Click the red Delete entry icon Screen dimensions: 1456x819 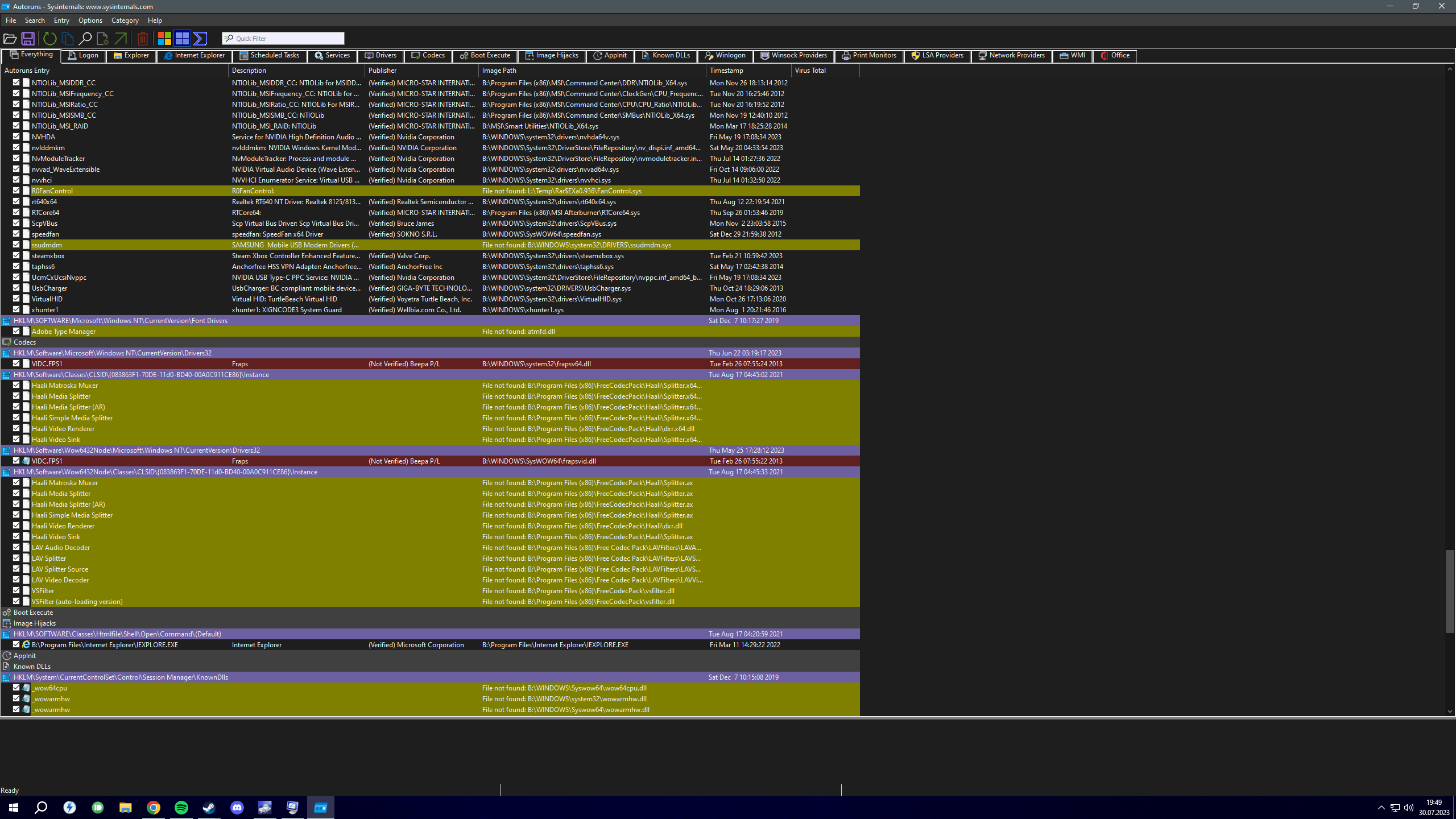(x=143, y=39)
